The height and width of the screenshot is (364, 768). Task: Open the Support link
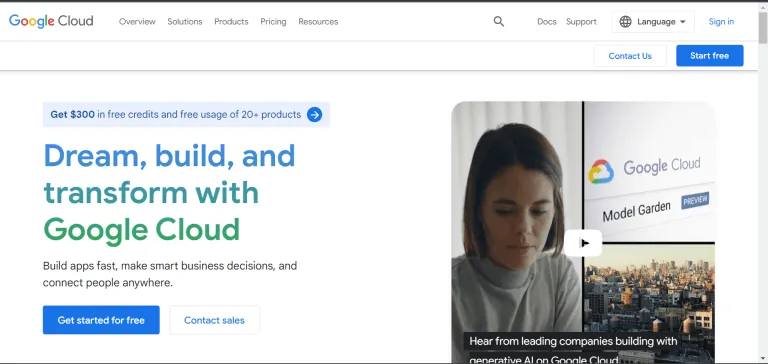pyautogui.click(x=581, y=22)
